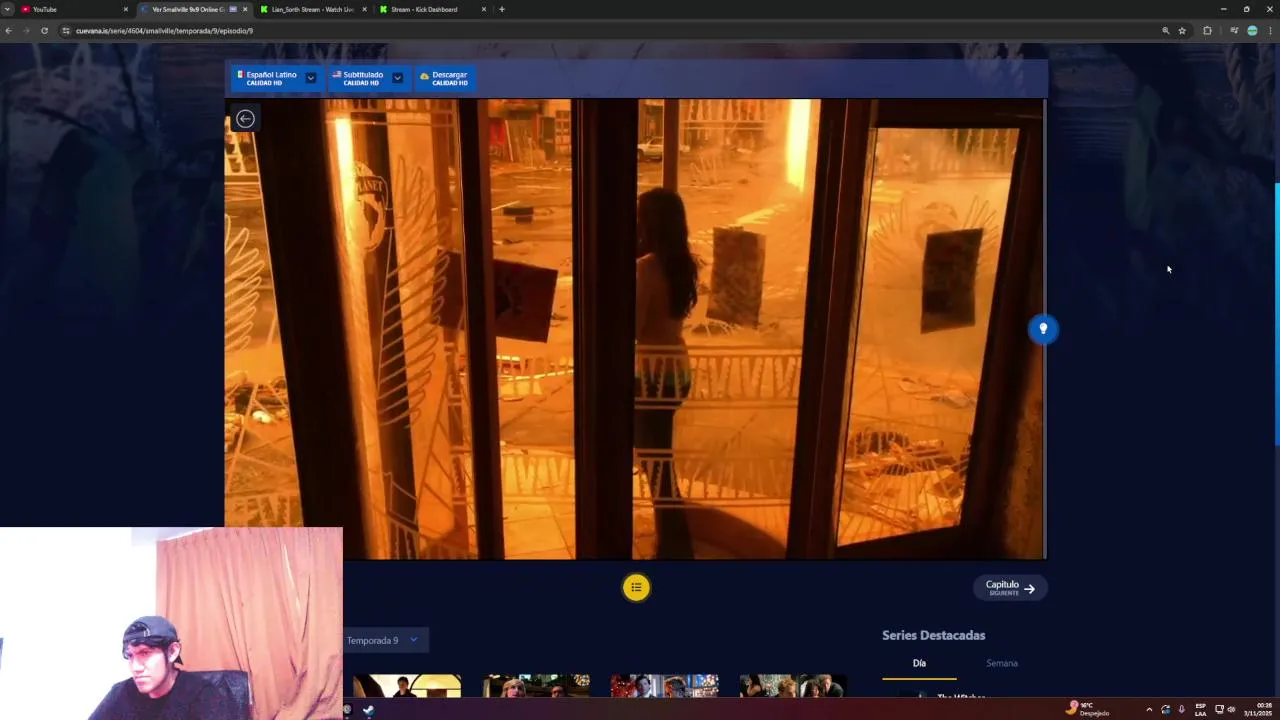Open the audio indicator on Smallville tab

[x=233, y=9]
